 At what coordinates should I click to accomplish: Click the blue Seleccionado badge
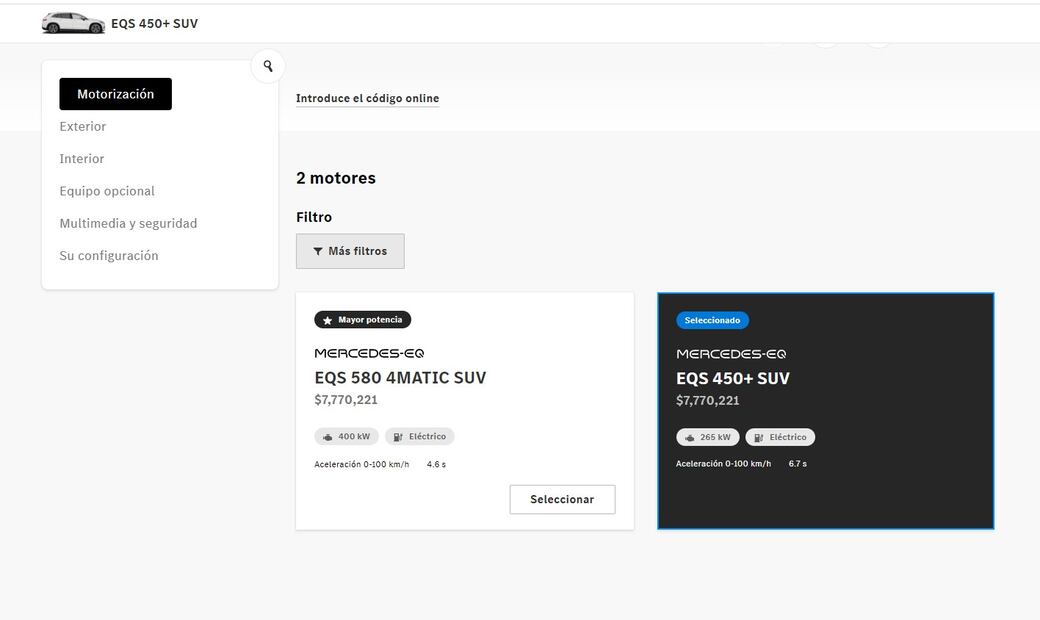[x=712, y=321]
